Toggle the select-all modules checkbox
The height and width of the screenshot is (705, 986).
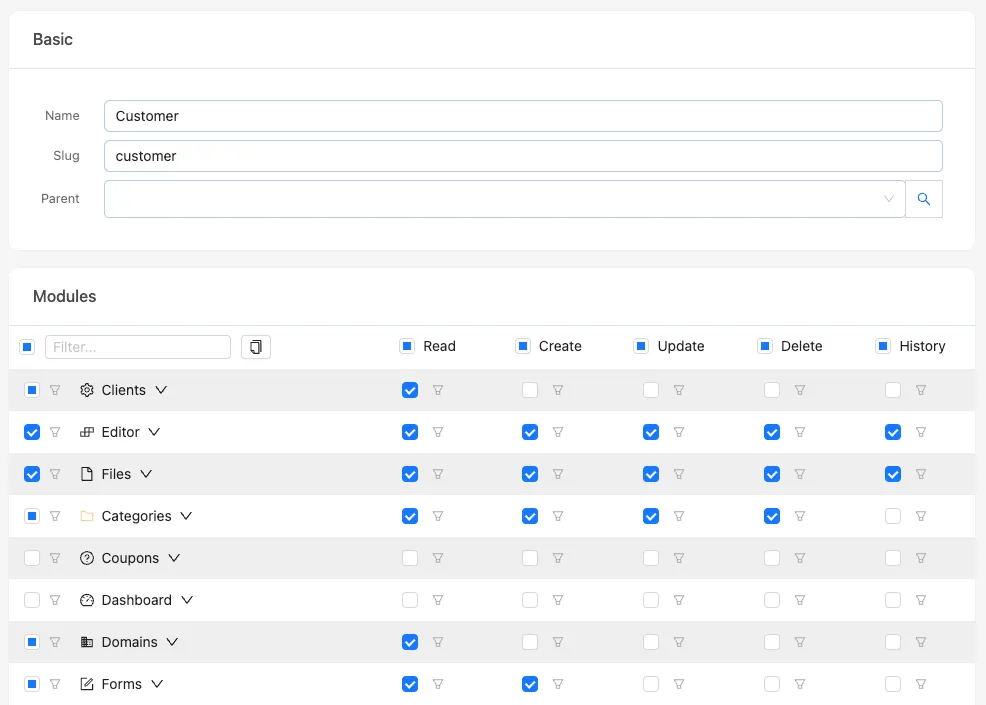click(x=27, y=347)
